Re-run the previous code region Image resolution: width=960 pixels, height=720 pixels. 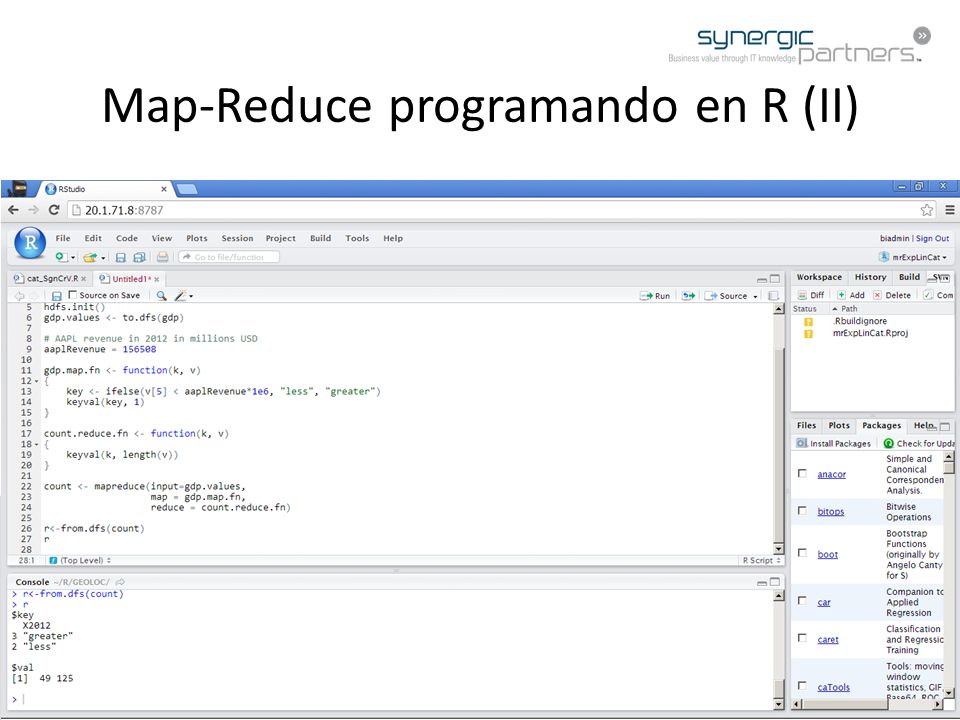(x=689, y=296)
